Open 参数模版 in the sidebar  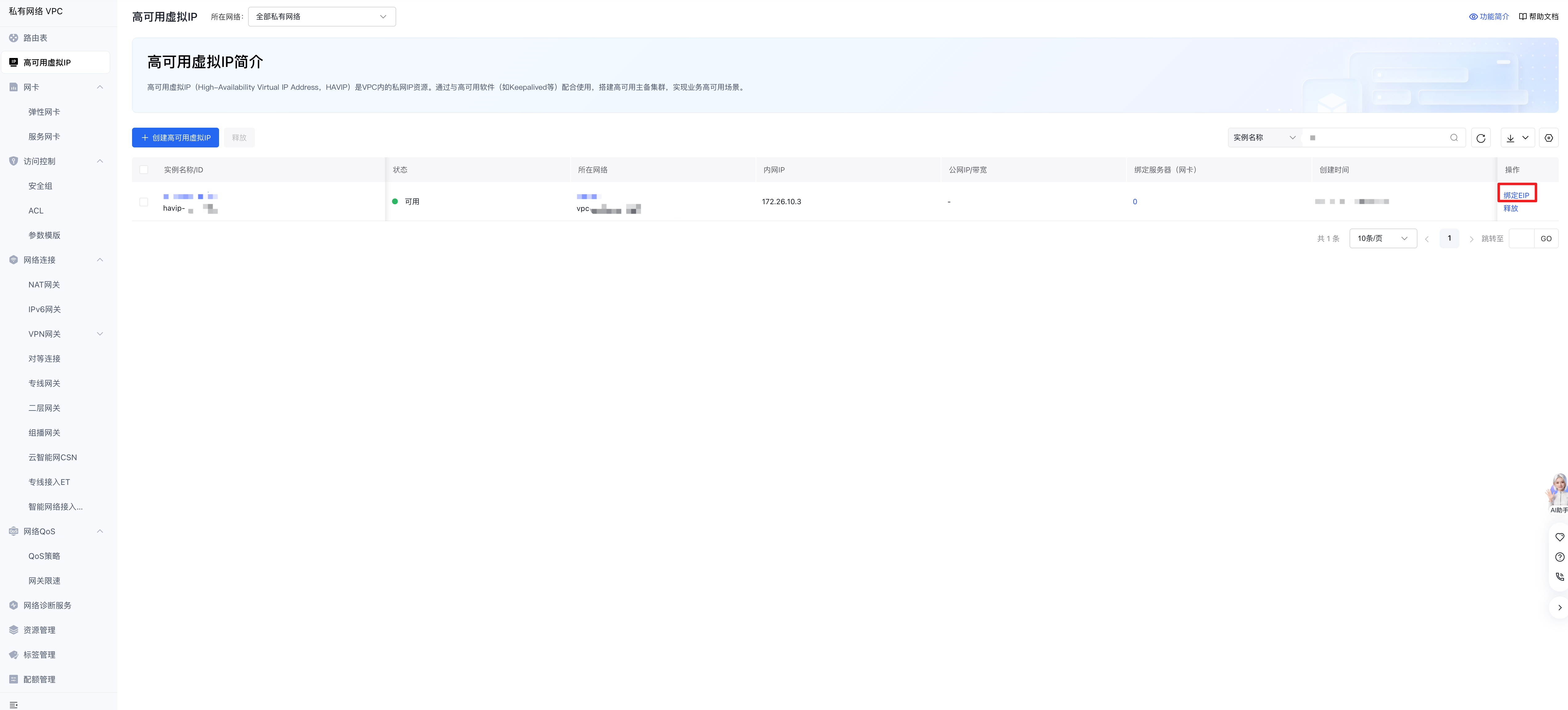44,235
